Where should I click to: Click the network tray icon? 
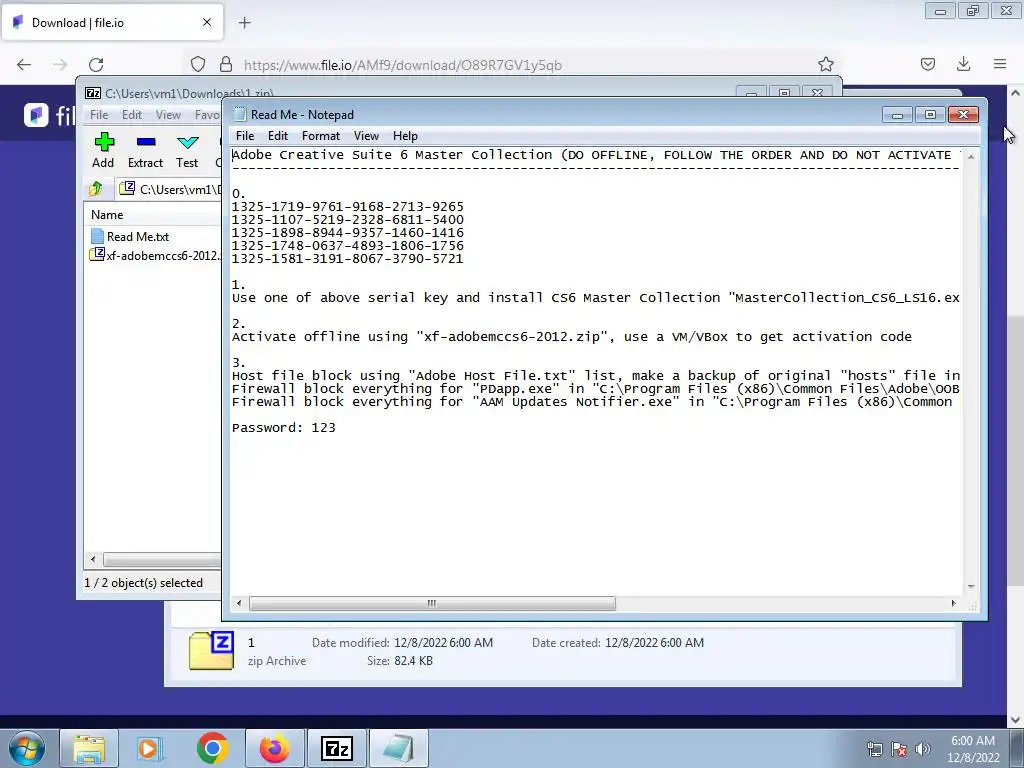(874, 749)
